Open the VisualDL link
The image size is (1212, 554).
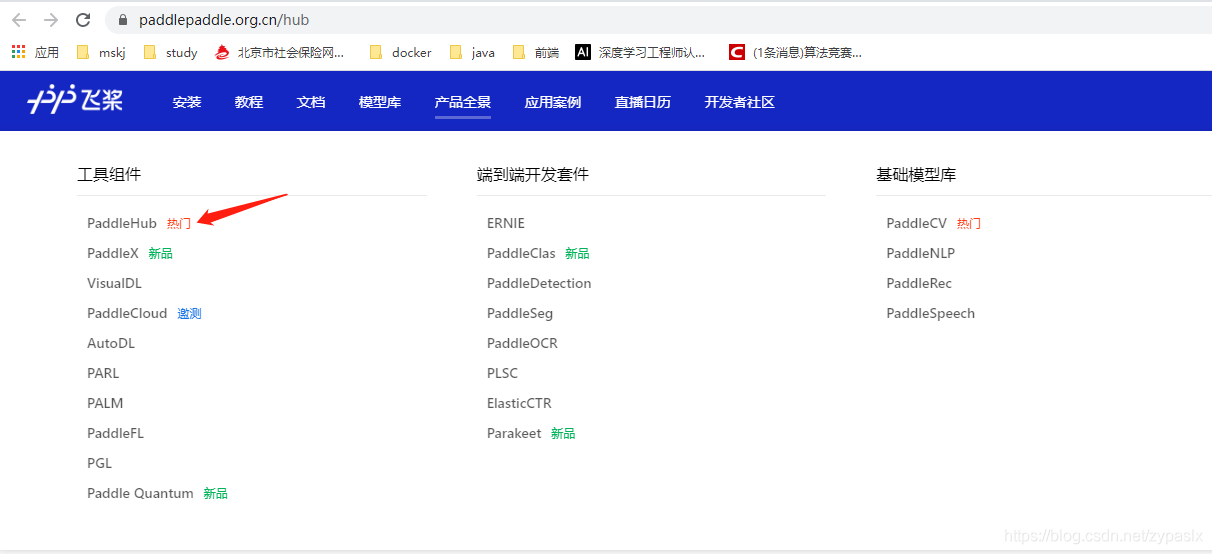click(x=114, y=283)
